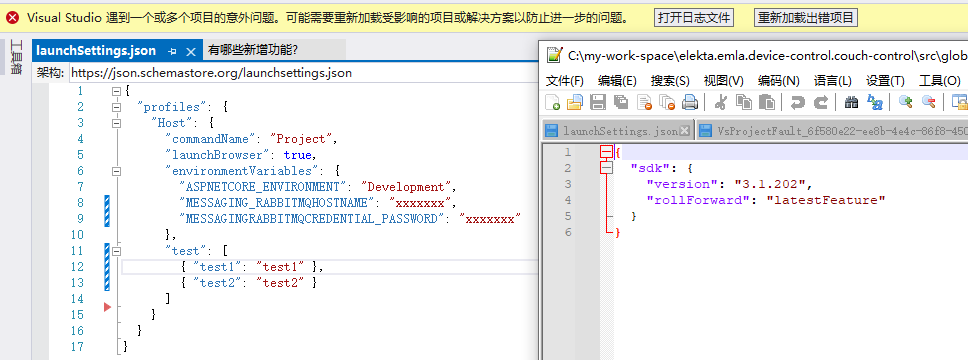Click Paste icon in Notepad++ toolbar
The image size is (968, 360).
point(766,103)
